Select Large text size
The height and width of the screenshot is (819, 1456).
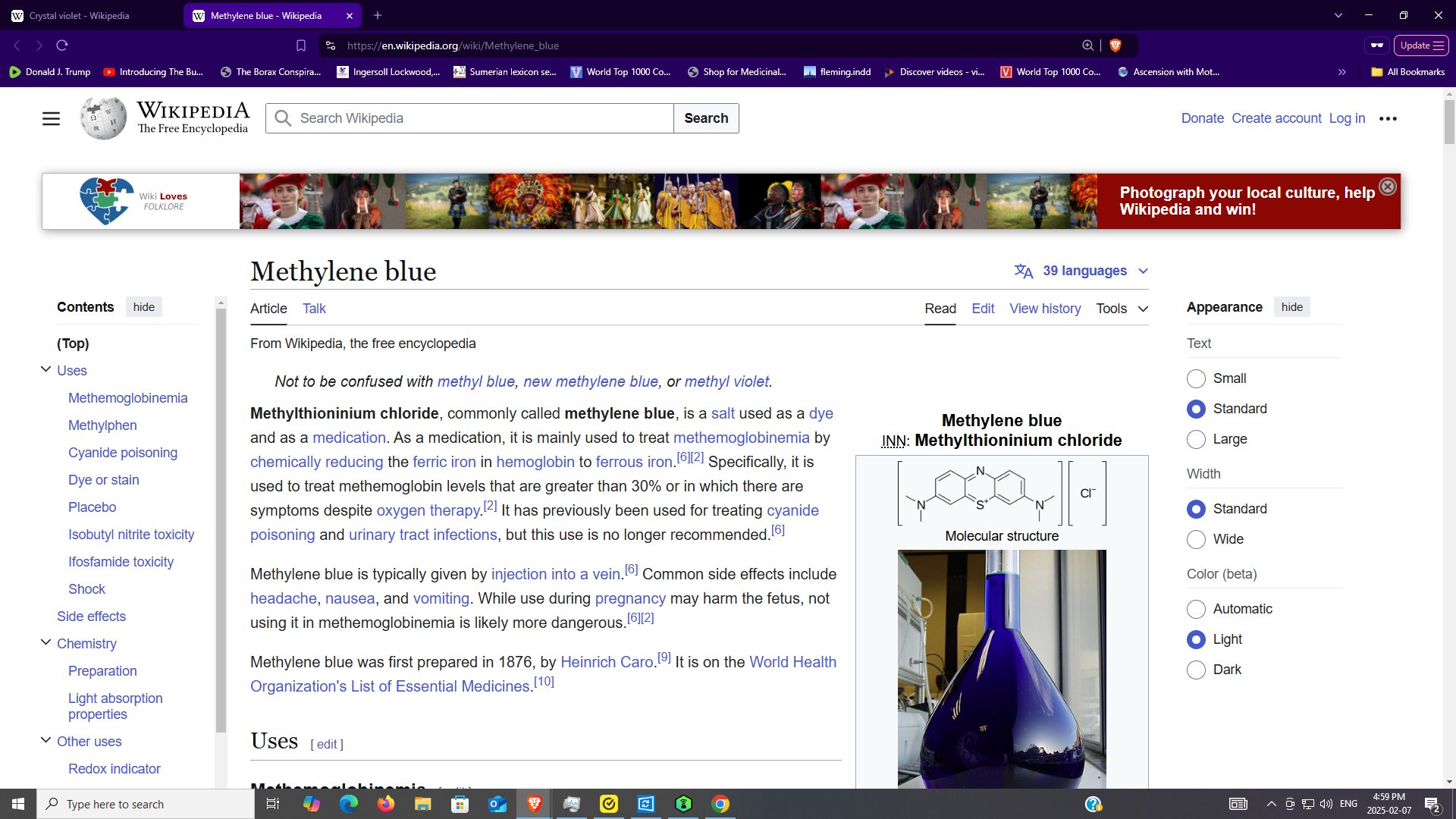1196,439
